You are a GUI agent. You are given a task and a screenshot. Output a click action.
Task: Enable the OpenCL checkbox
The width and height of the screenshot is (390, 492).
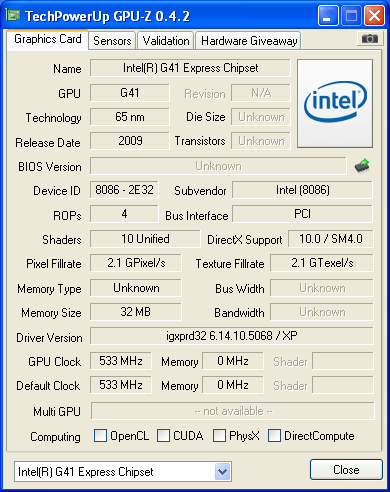coord(100,436)
